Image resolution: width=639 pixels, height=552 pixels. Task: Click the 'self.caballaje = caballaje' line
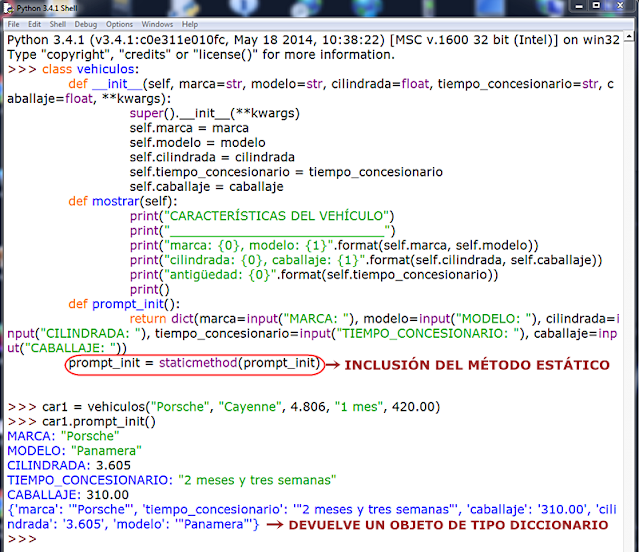206,187
